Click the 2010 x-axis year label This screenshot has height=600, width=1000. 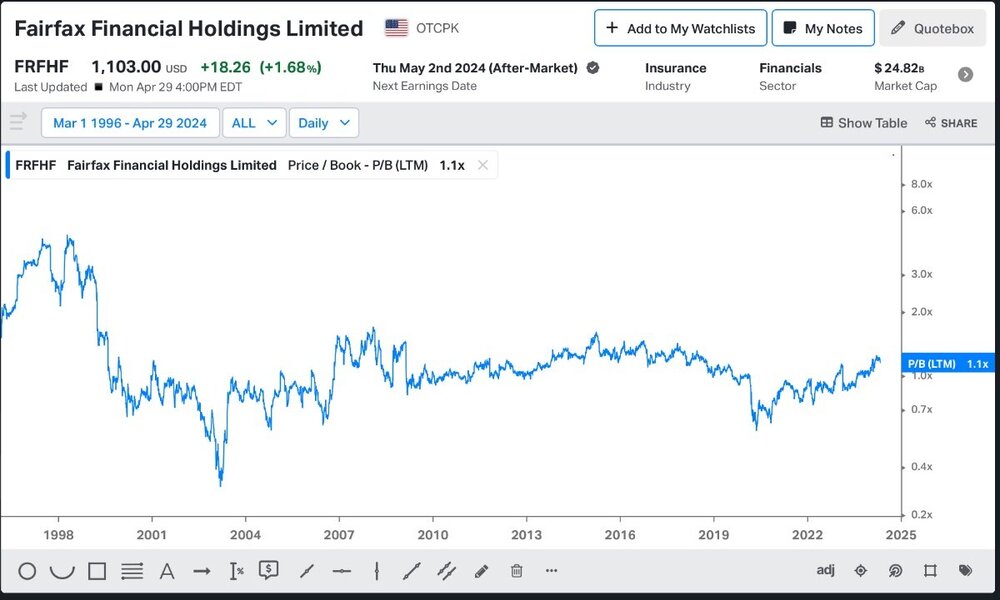pyautogui.click(x=432, y=535)
